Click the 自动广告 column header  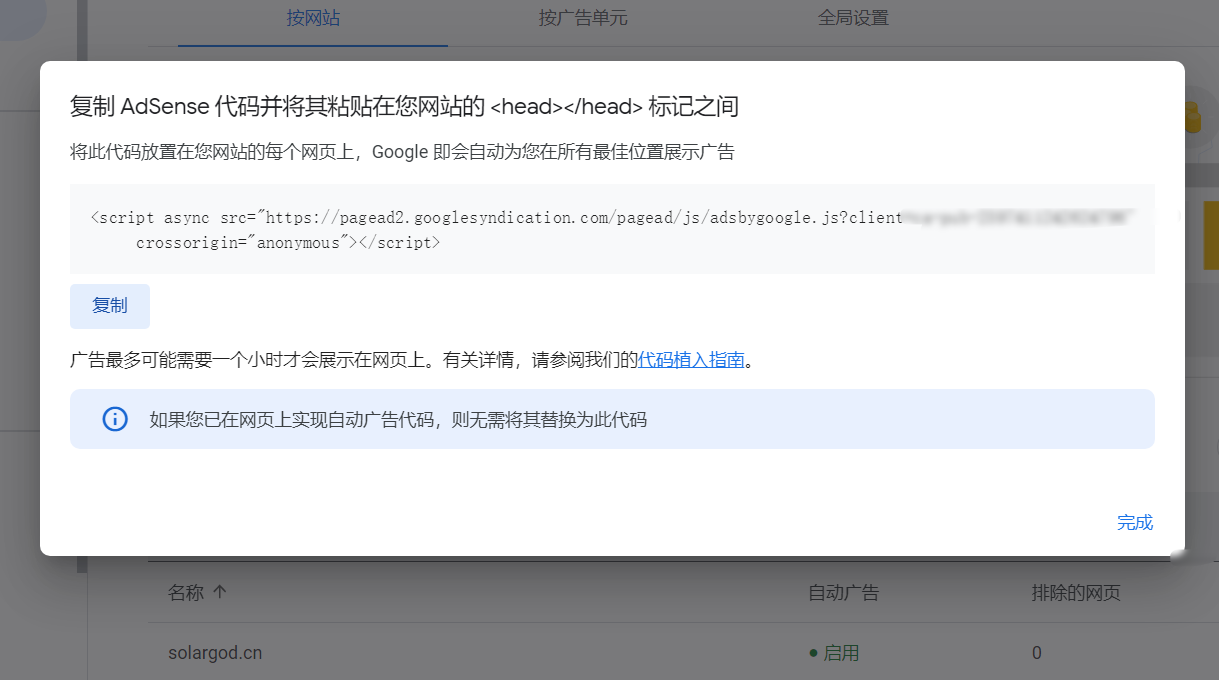point(843,592)
